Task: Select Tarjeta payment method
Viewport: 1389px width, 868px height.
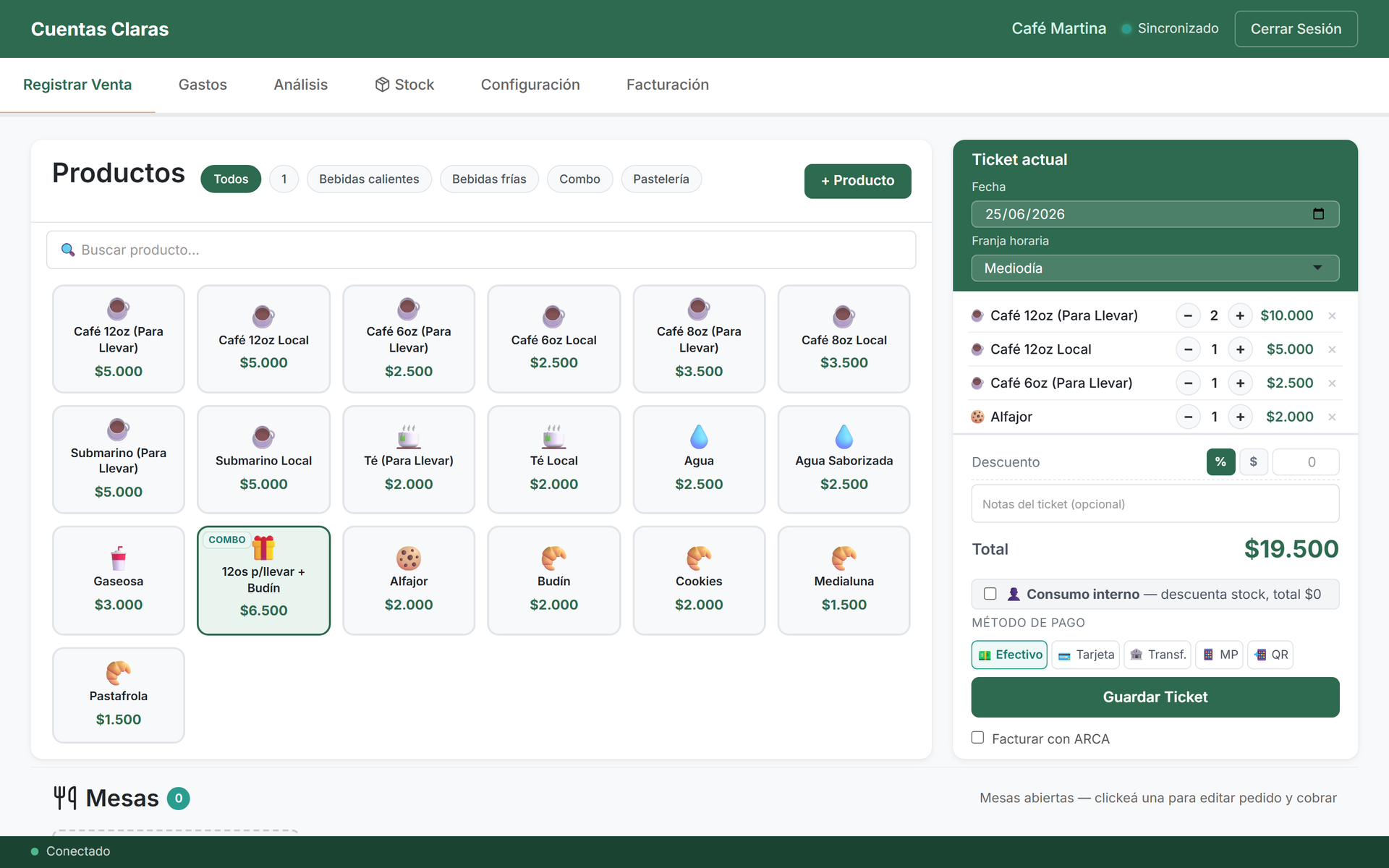Action: 1086,655
